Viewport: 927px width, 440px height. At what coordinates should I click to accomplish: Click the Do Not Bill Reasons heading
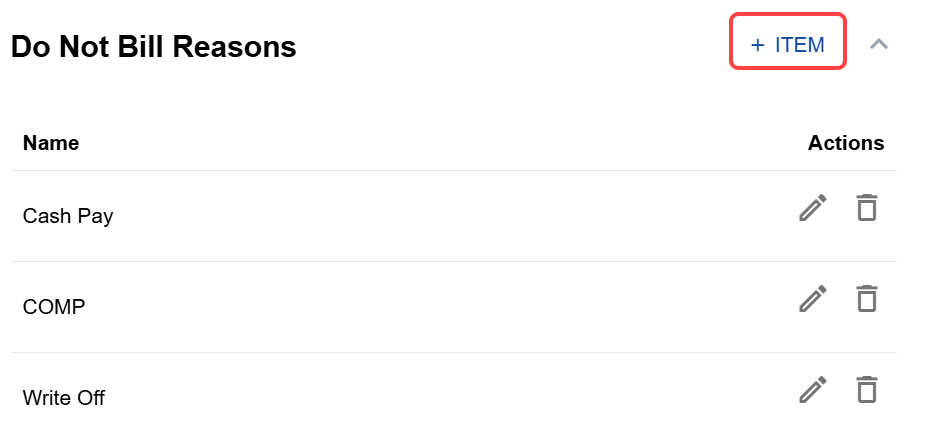tap(154, 47)
